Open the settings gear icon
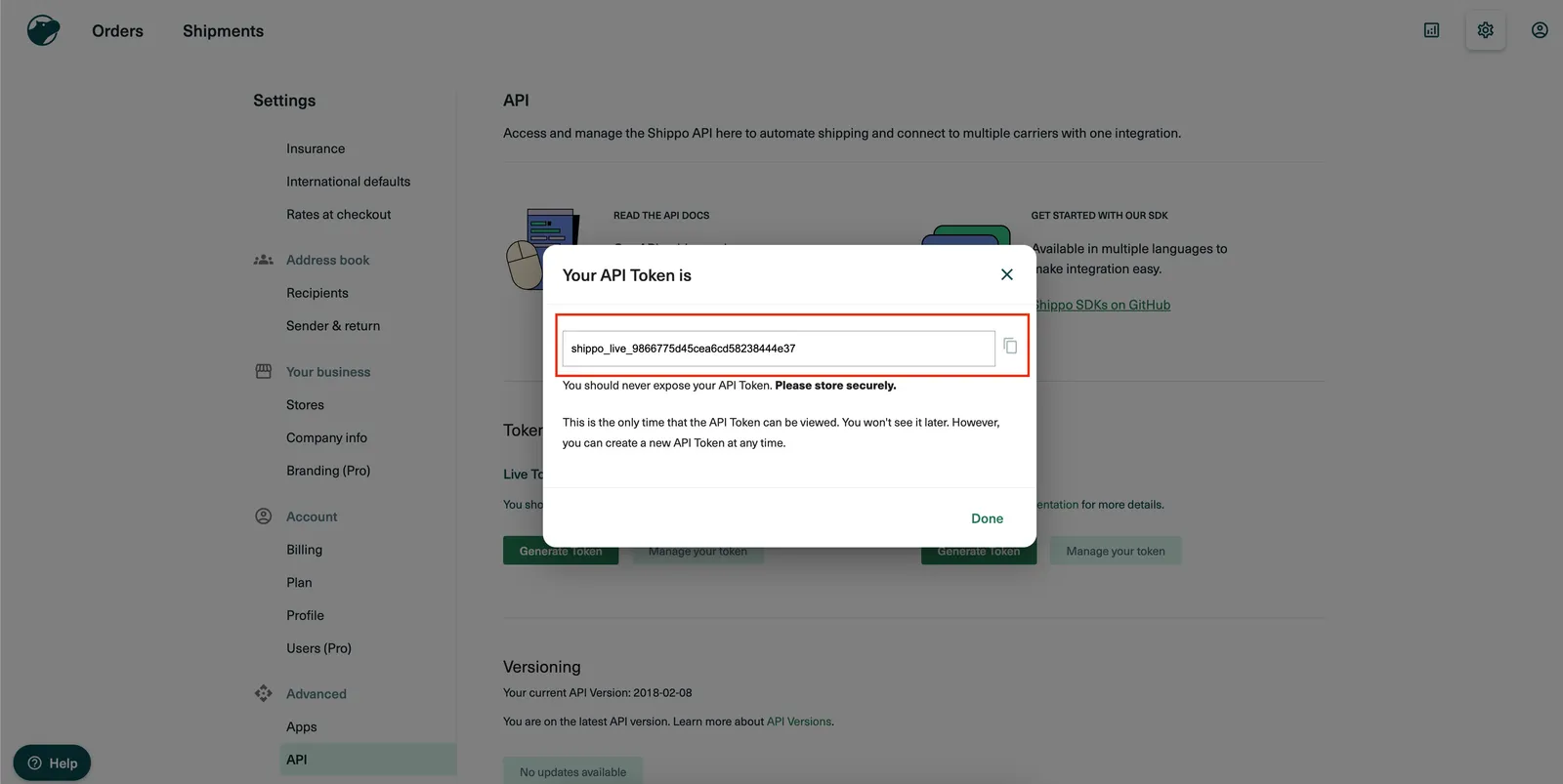 1486,30
